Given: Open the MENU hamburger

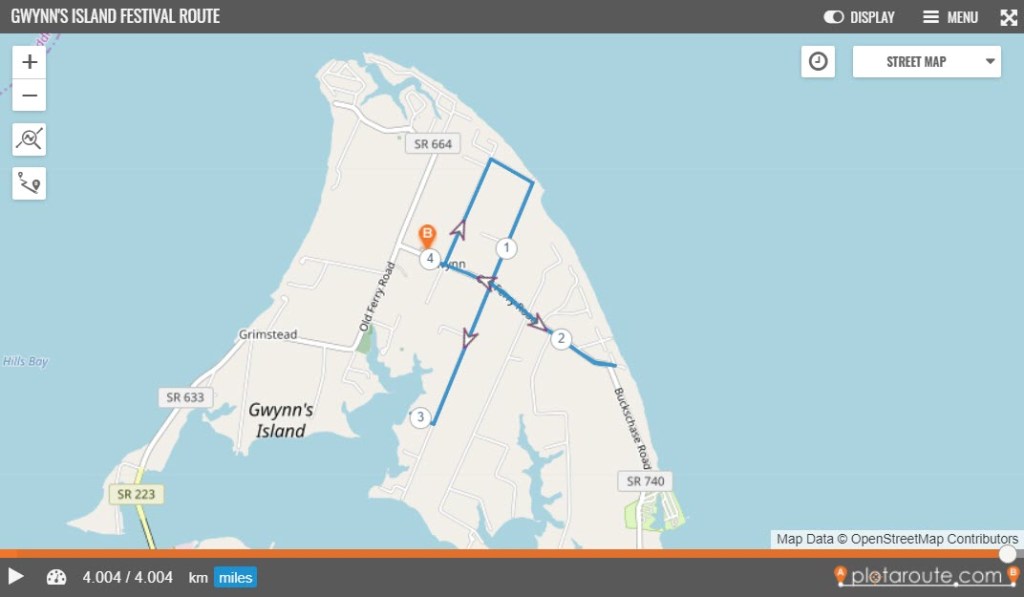Looking at the screenshot, I should point(950,17).
